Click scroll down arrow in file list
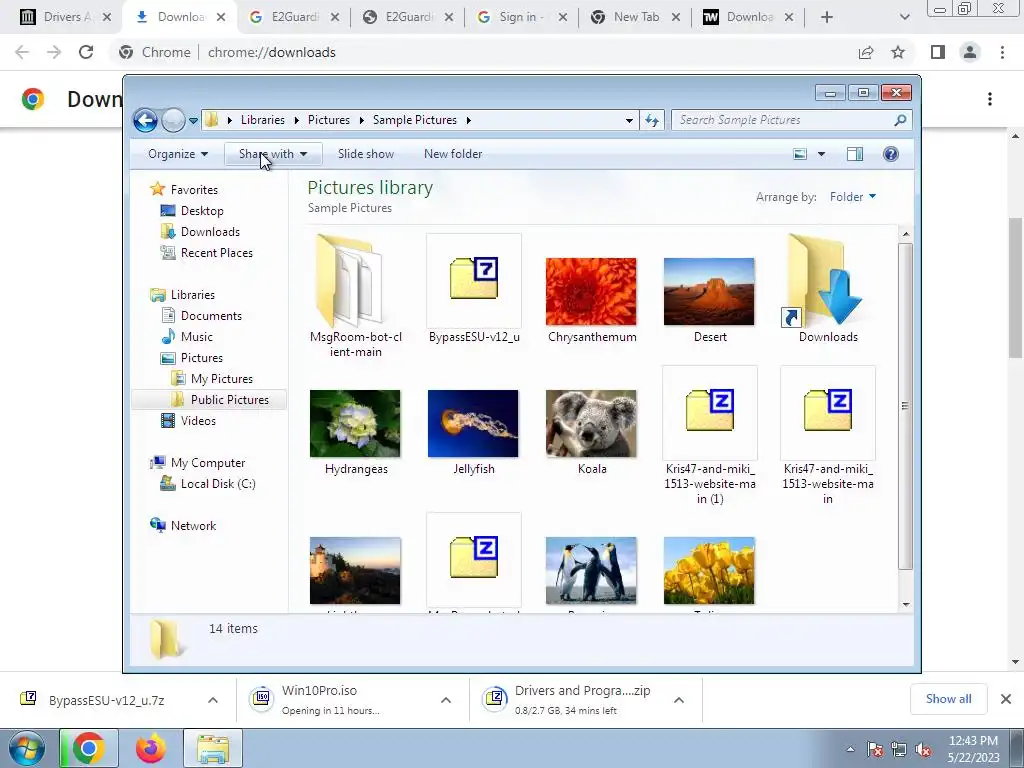 click(x=906, y=604)
